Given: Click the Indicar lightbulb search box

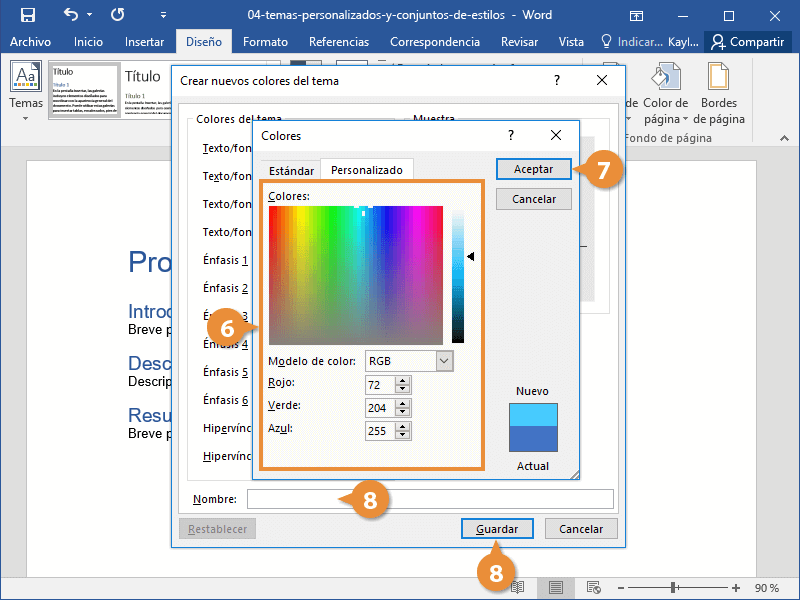Looking at the screenshot, I should coord(632,42).
